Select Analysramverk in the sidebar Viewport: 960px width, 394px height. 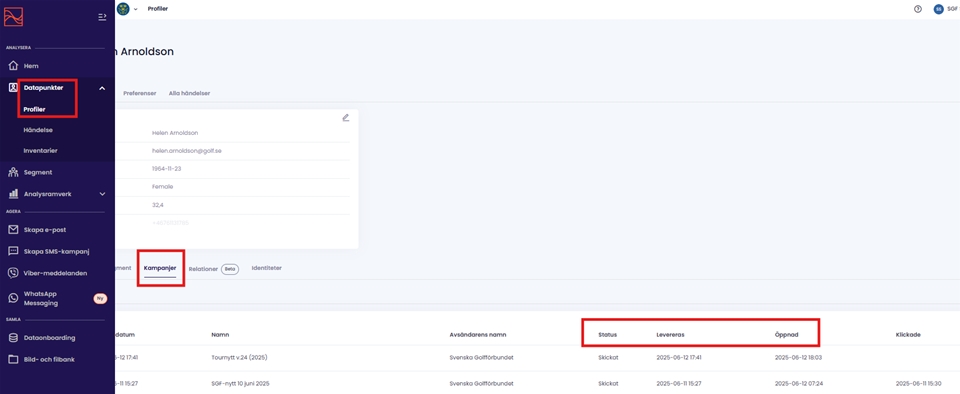(x=48, y=193)
